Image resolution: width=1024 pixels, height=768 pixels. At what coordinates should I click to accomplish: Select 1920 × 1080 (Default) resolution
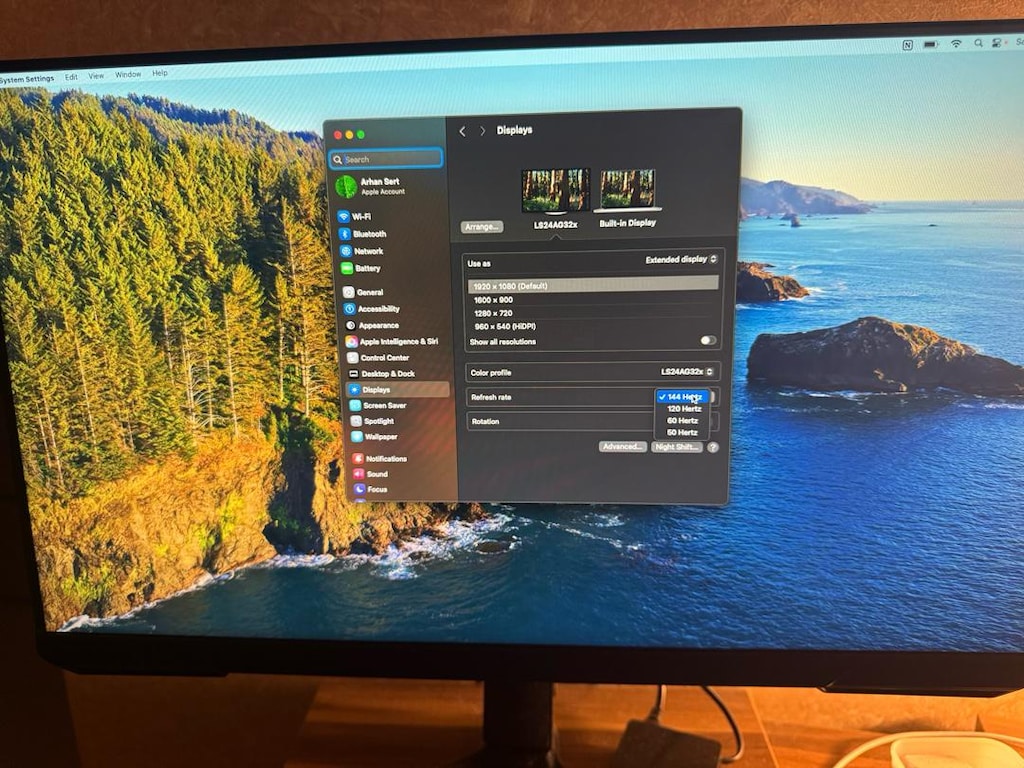592,285
